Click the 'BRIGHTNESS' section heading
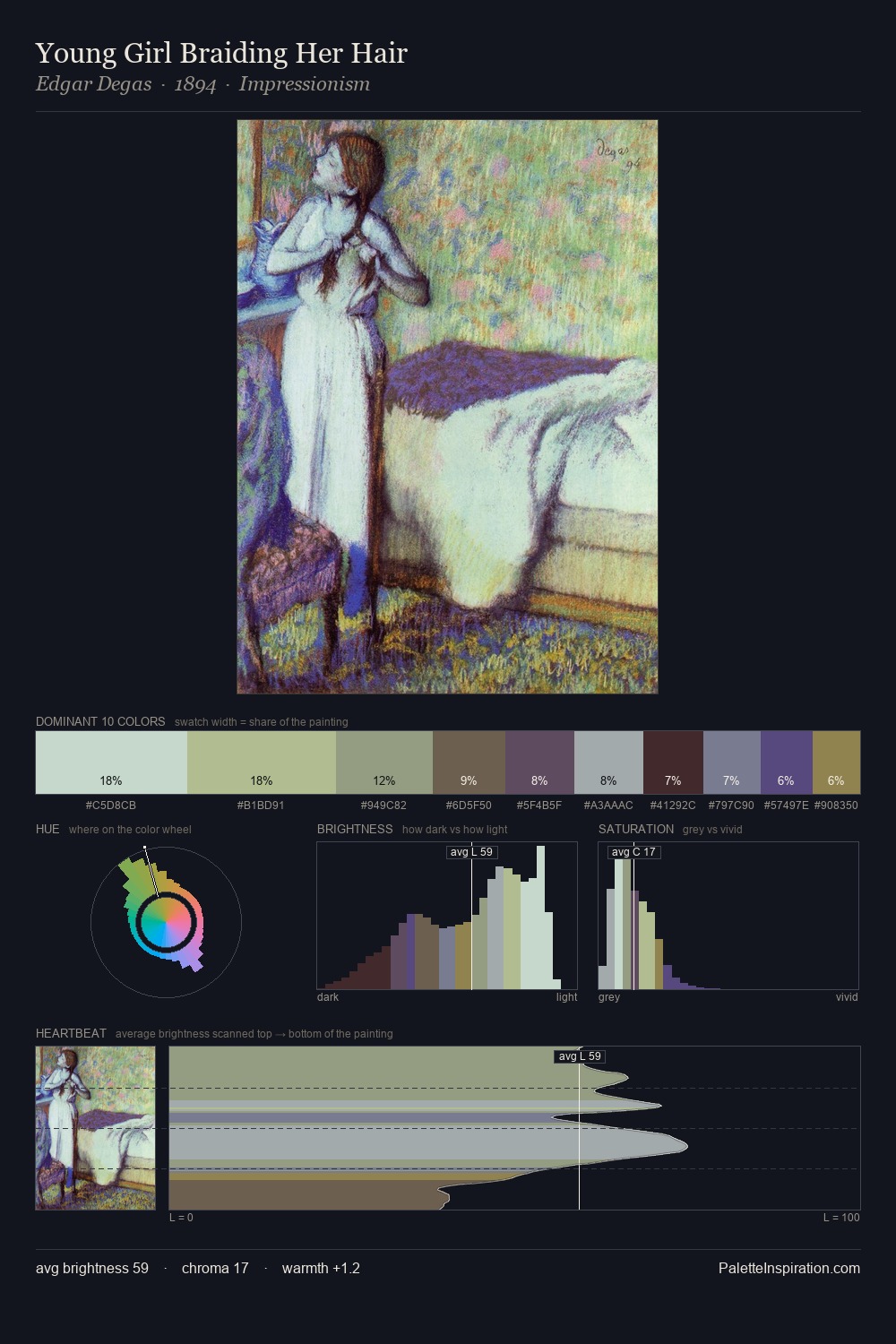Viewport: 896px width, 1344px height. pyautogui.click(x=355, y=829)
